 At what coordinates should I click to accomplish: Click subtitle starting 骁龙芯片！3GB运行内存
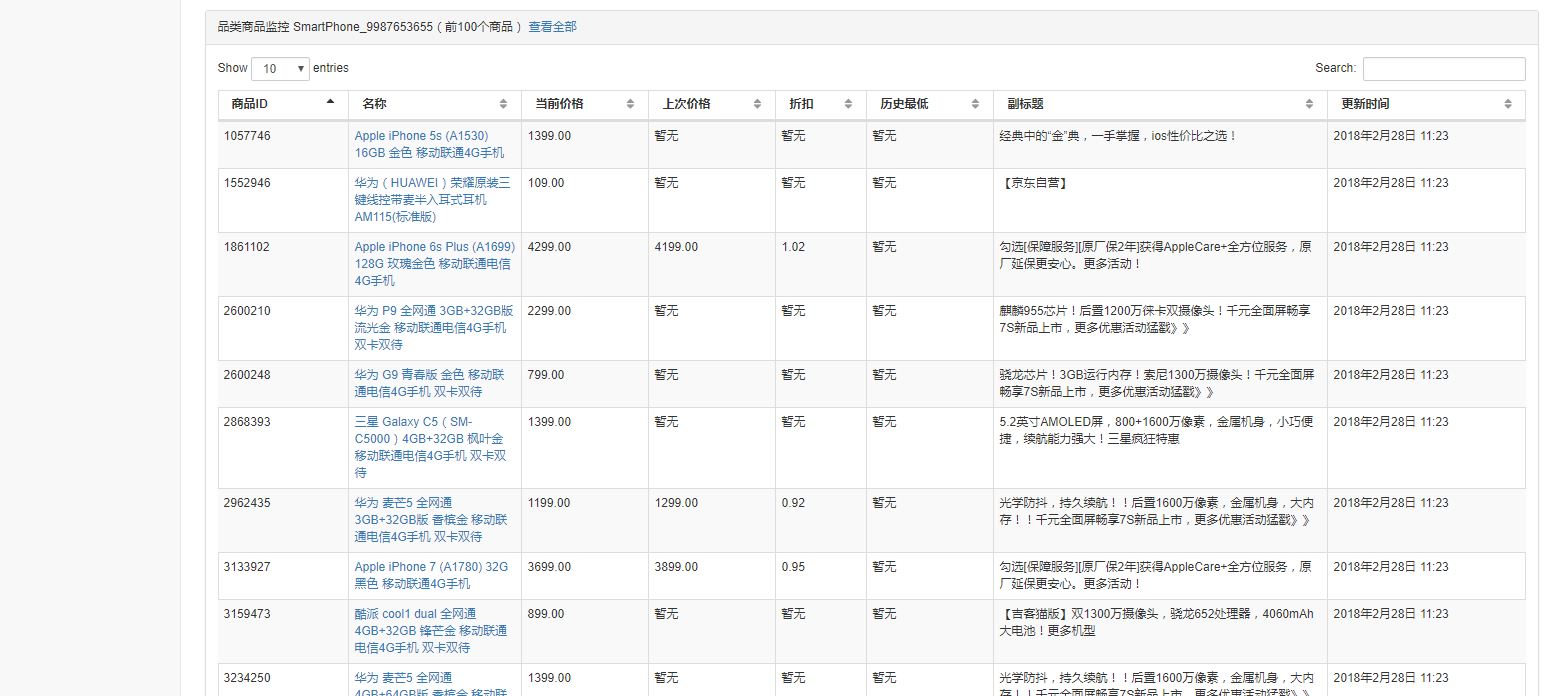[1156, 383]
